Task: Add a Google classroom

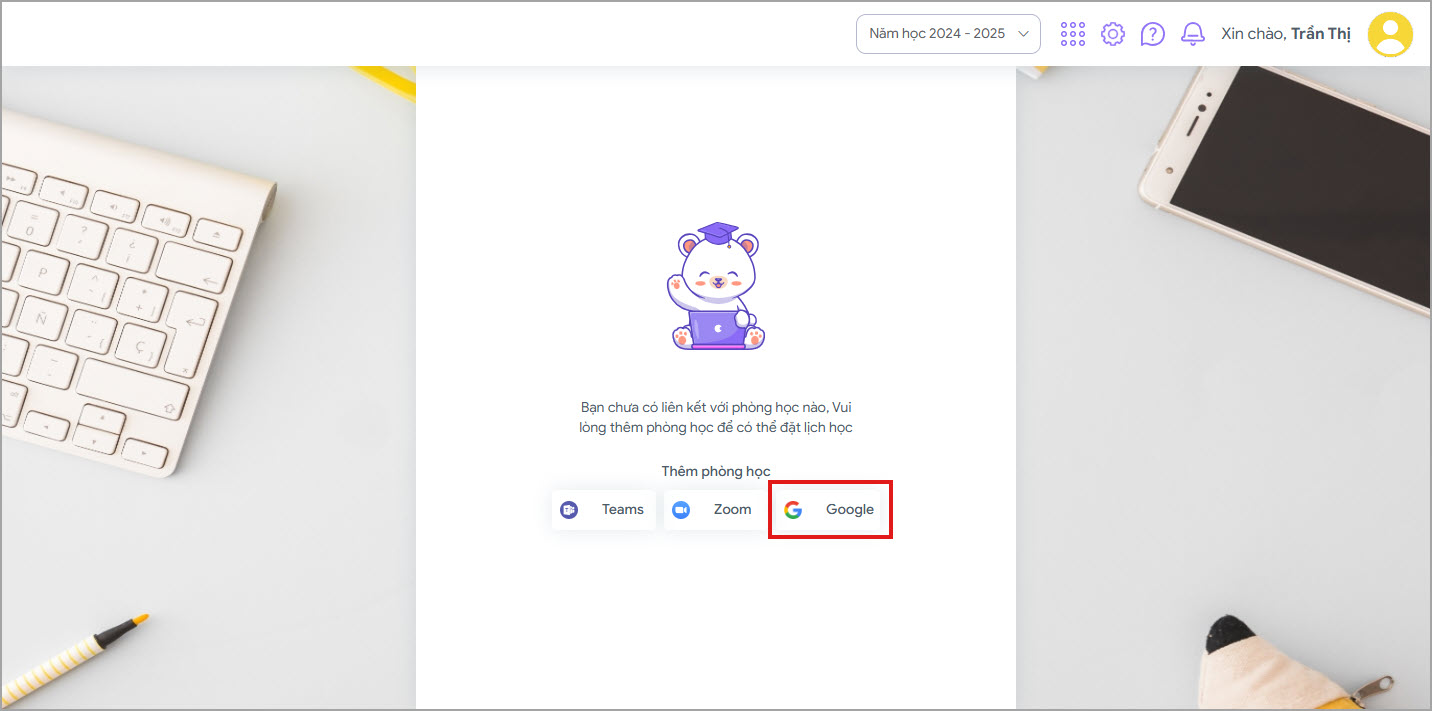Action: (x=830, y=510)
